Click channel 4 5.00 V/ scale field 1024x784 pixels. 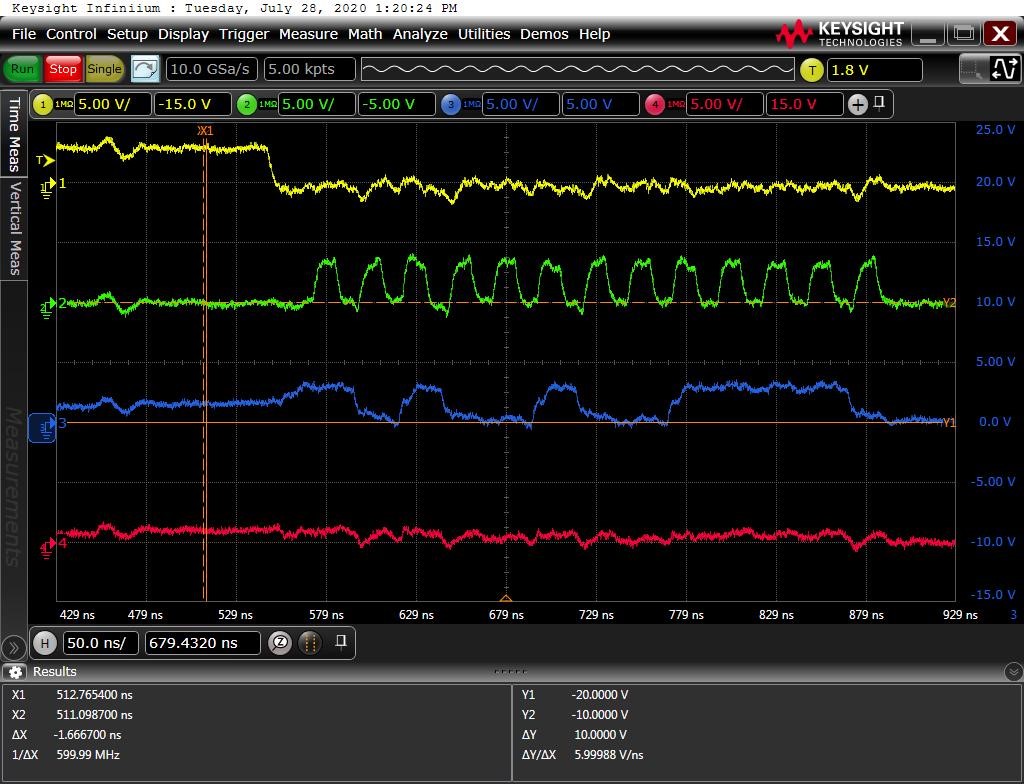pos(724,105)
